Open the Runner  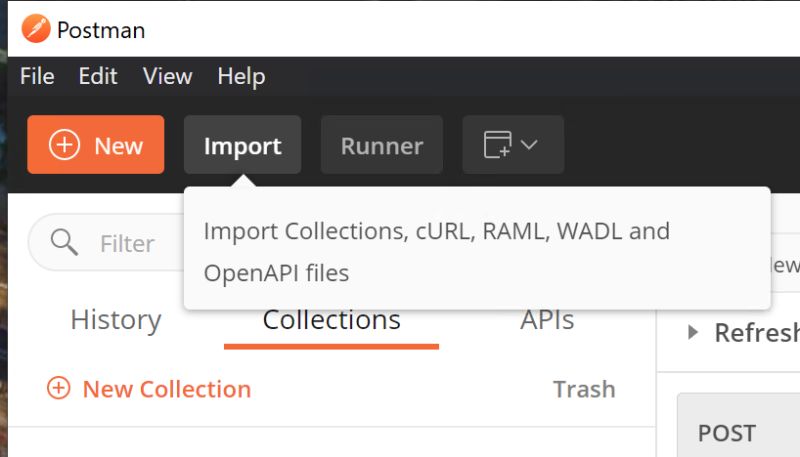pyautogui.click(x=382, y=145)
